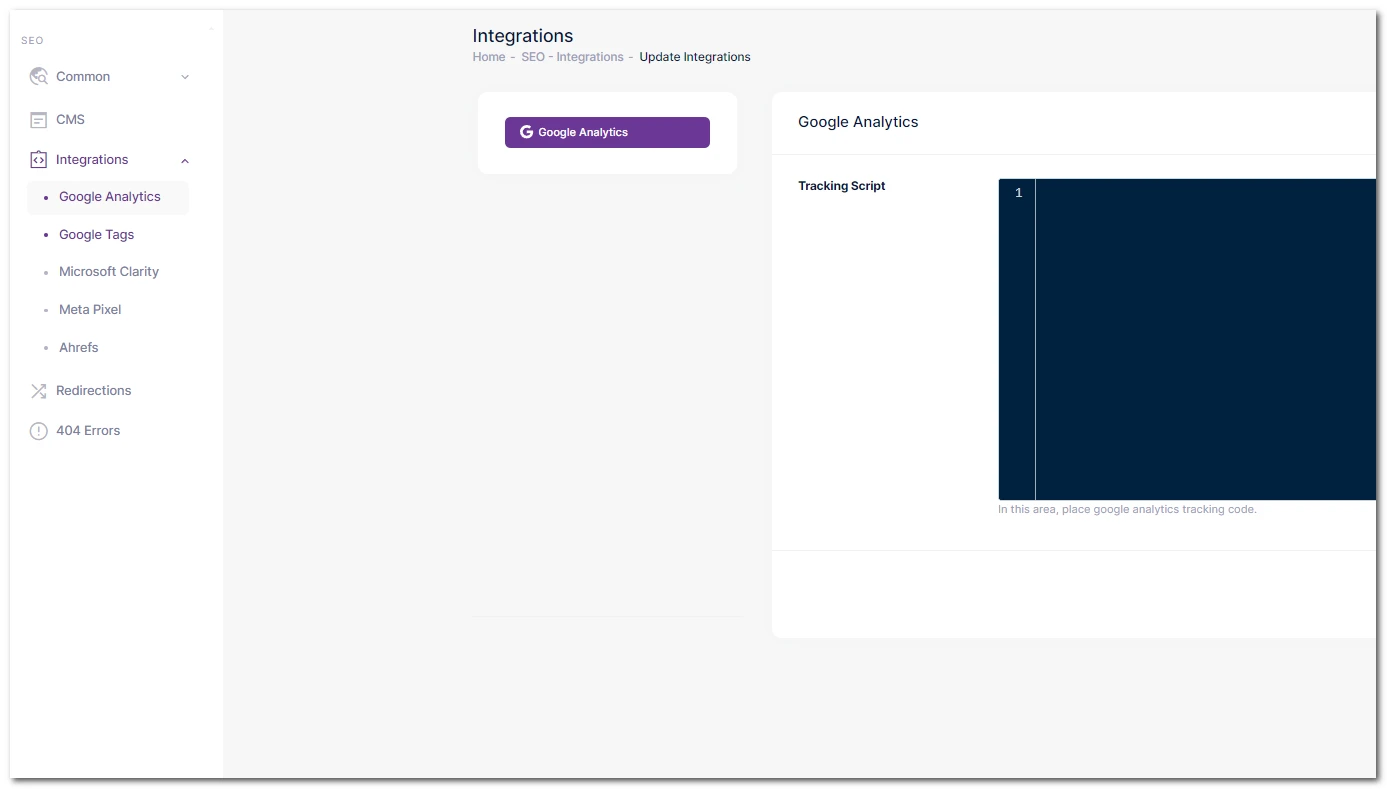Click the Integrations page title
The width and height of the screenshot is (1387, 789).
point(523,36)
